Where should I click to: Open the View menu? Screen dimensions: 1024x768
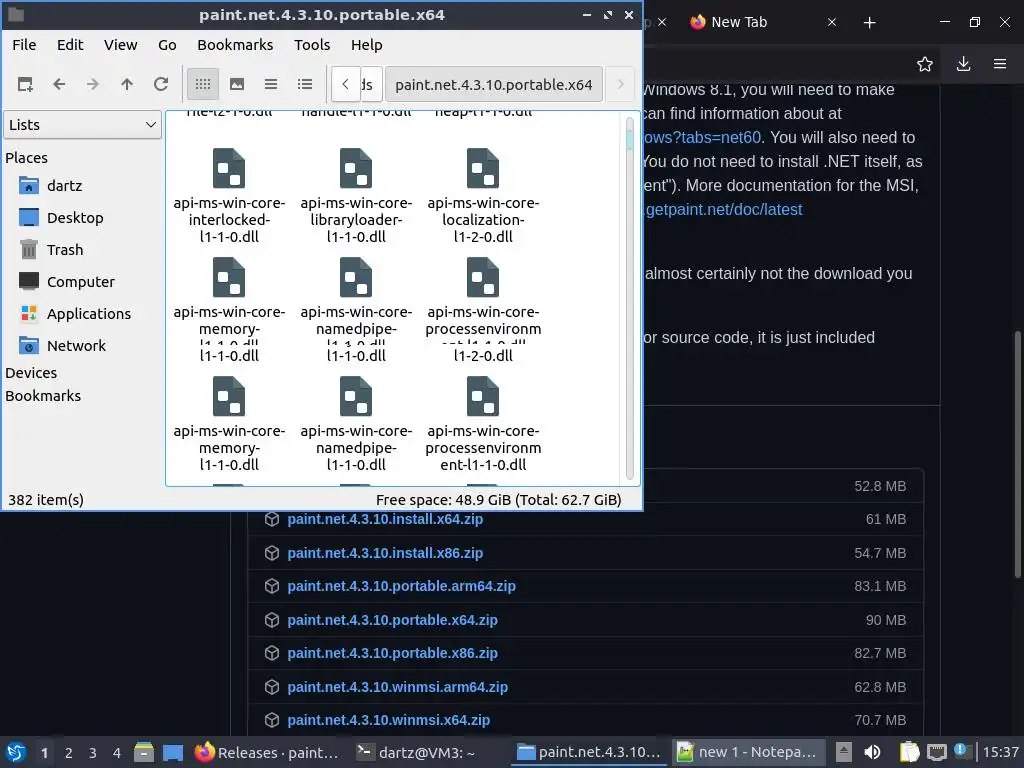[121, 45]
